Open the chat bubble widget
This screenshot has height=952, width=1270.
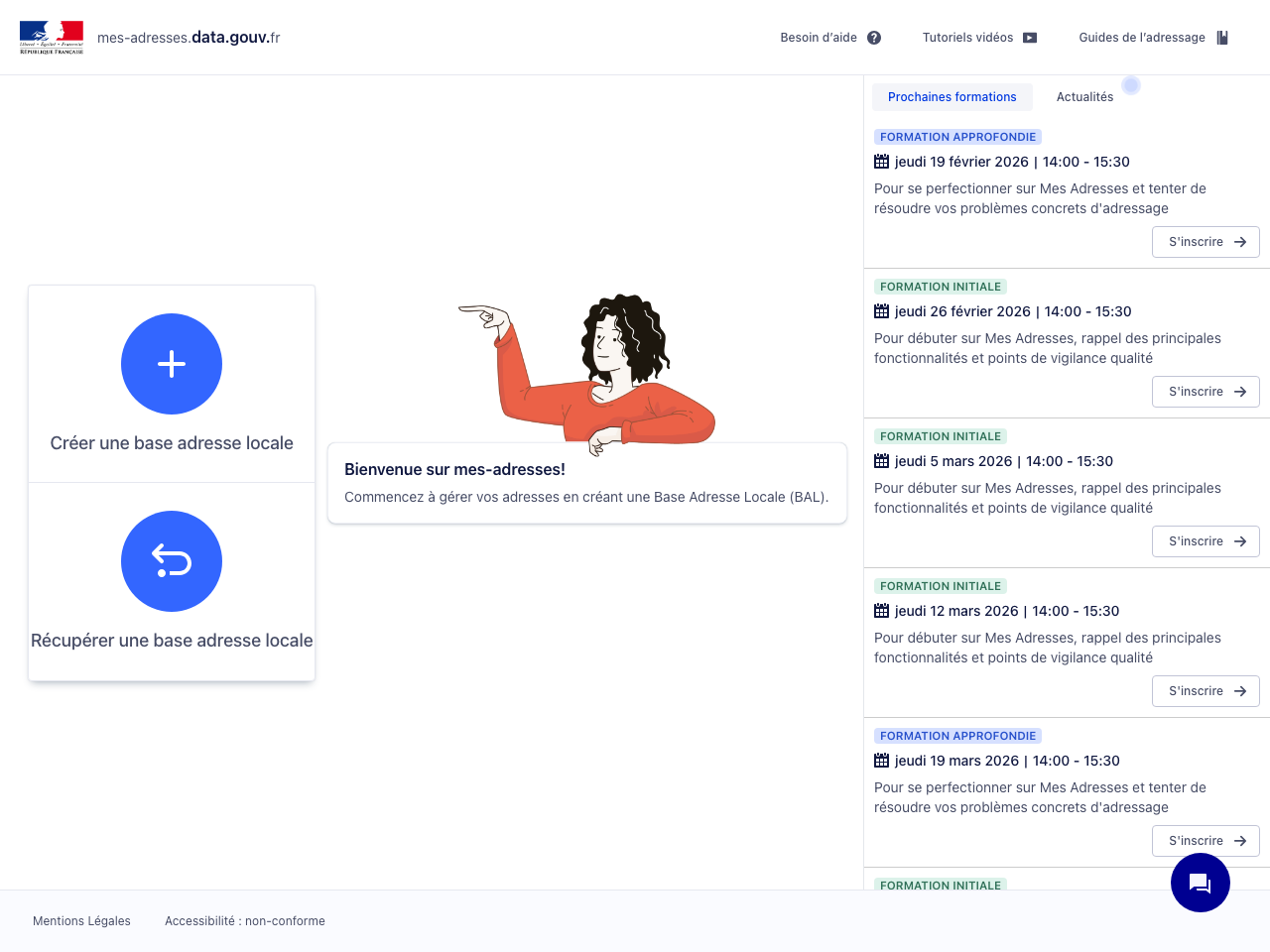(x=1200, y=883)
